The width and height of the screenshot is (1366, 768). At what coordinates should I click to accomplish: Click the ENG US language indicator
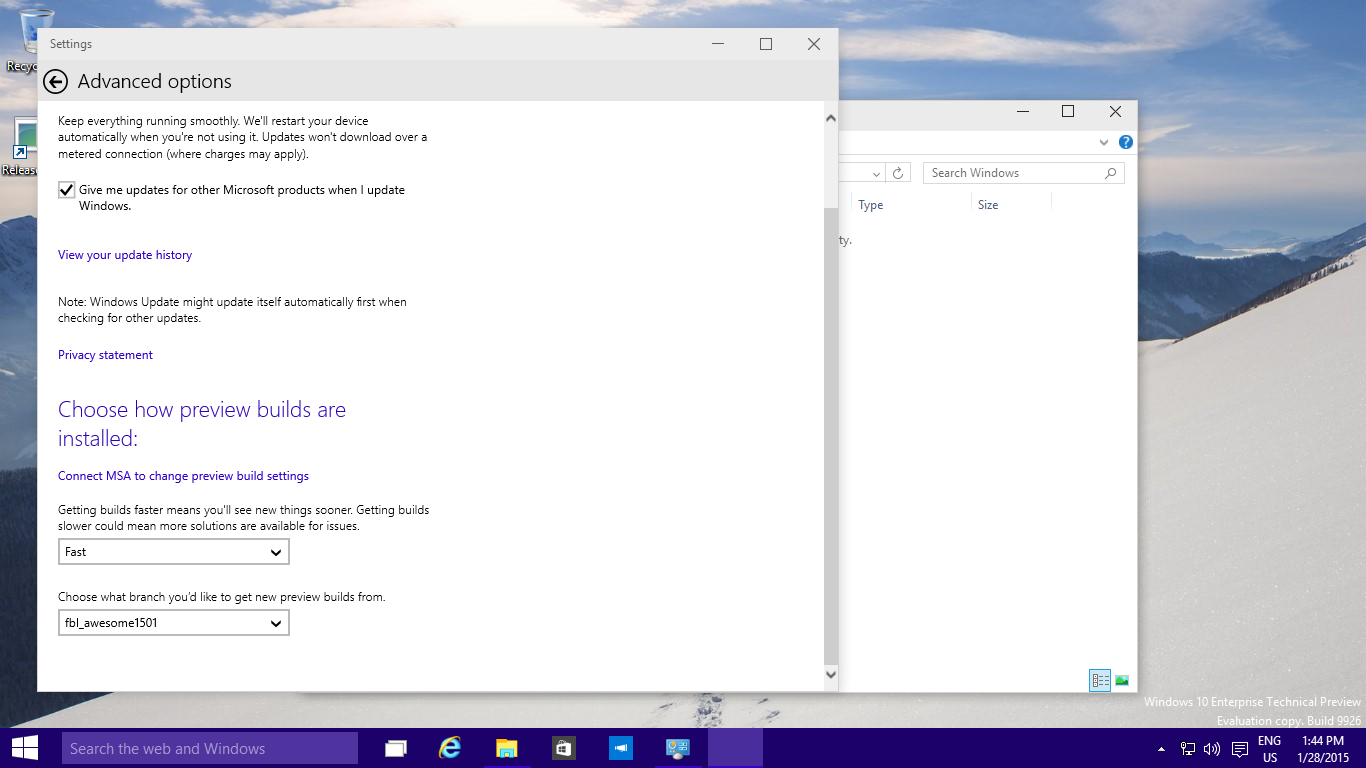(x=1270, y=749)
